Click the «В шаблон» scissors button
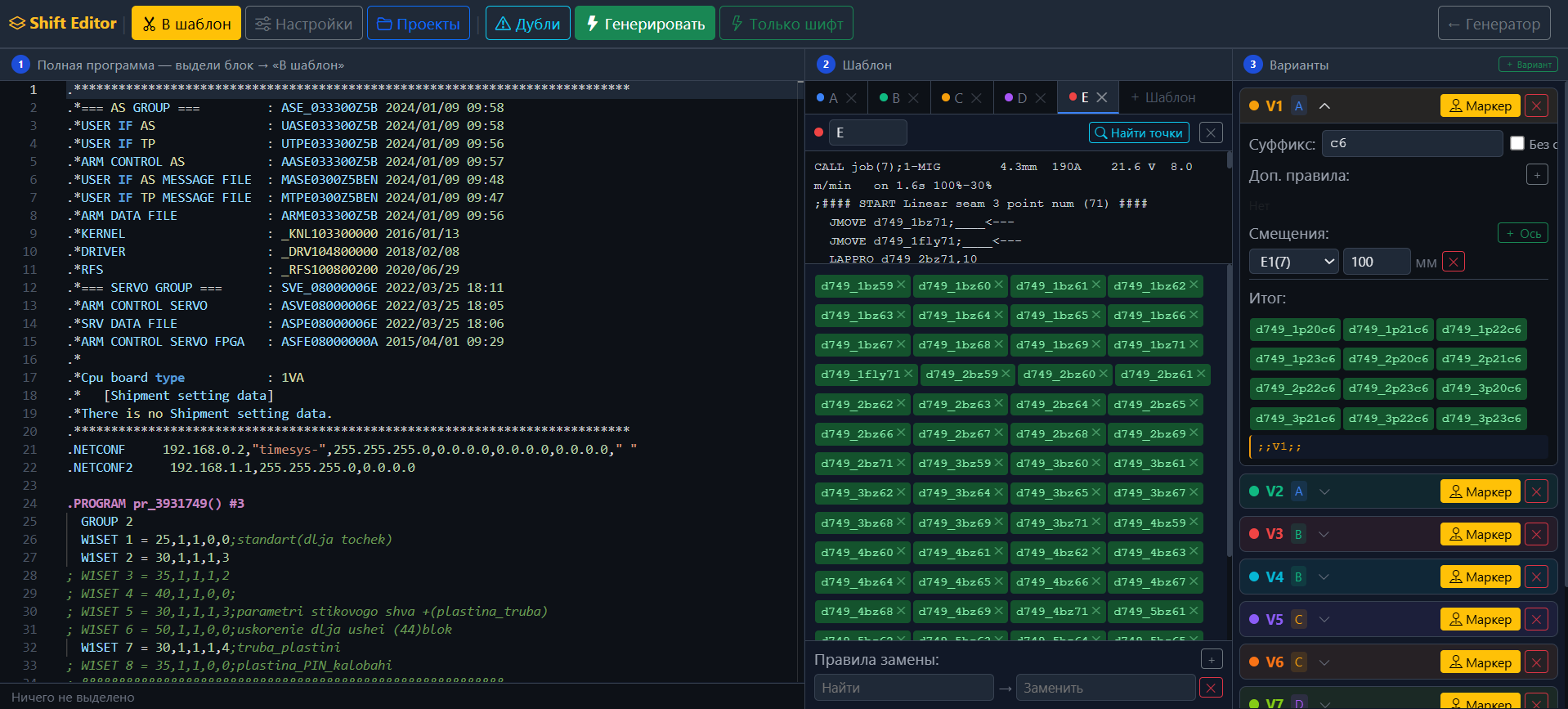 186,24
